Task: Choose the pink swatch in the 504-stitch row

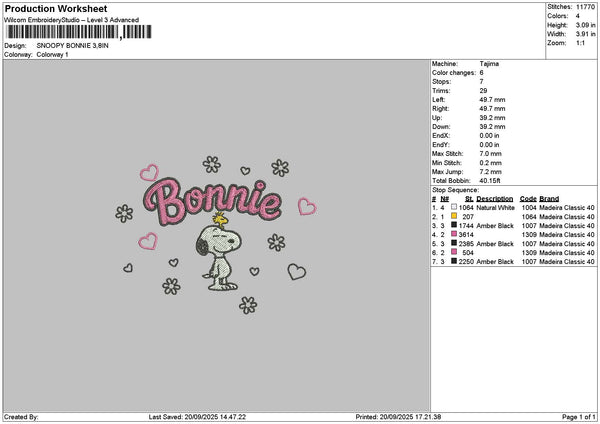Action: point(454,252)
